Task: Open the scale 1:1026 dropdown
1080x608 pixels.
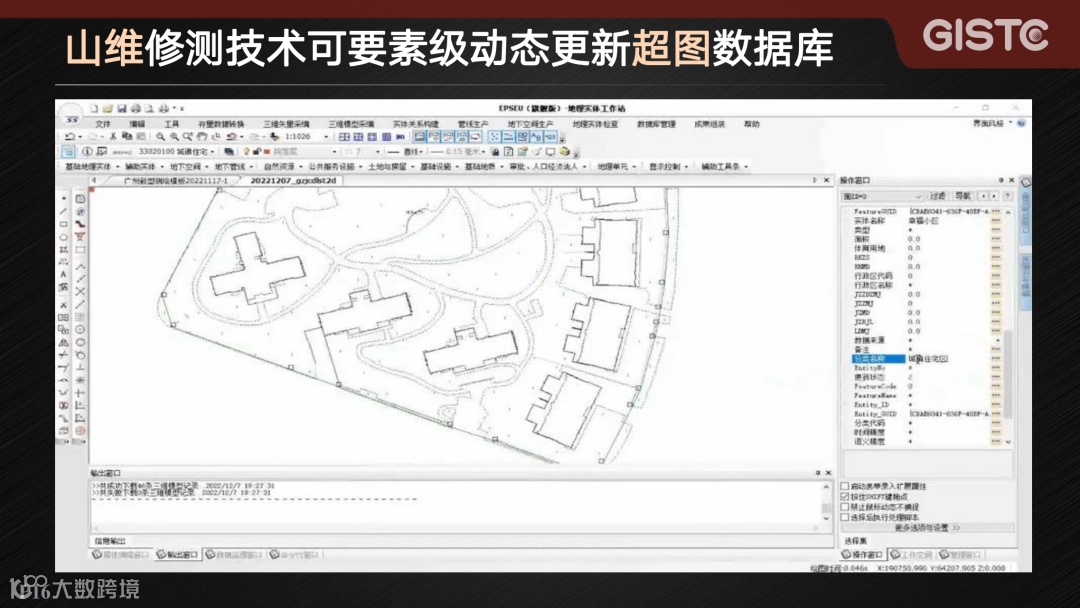Action: click(x=326, y=136)
